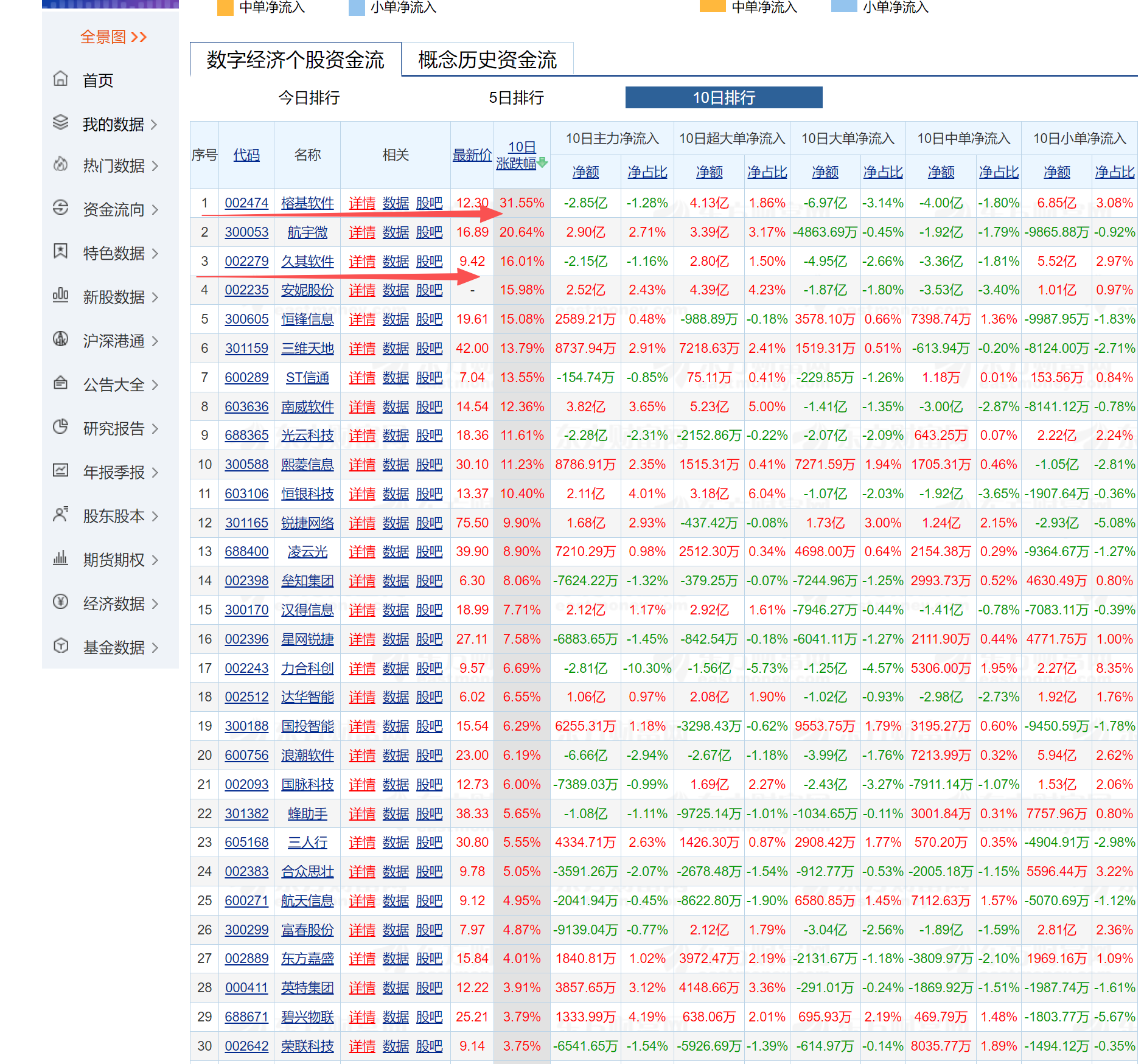Image resolution: width=1144 pixels, height=1064 pixels.
Task: Click the announcement icon for 公告大全
Action: click(x=60, y=383)
